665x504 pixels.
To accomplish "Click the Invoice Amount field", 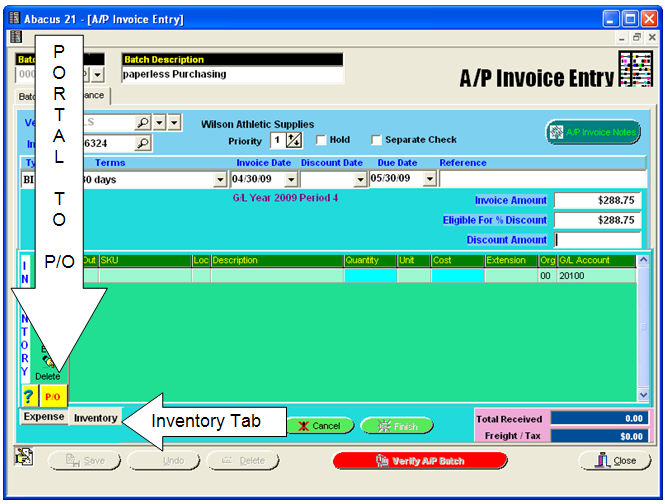I will 597,200.
